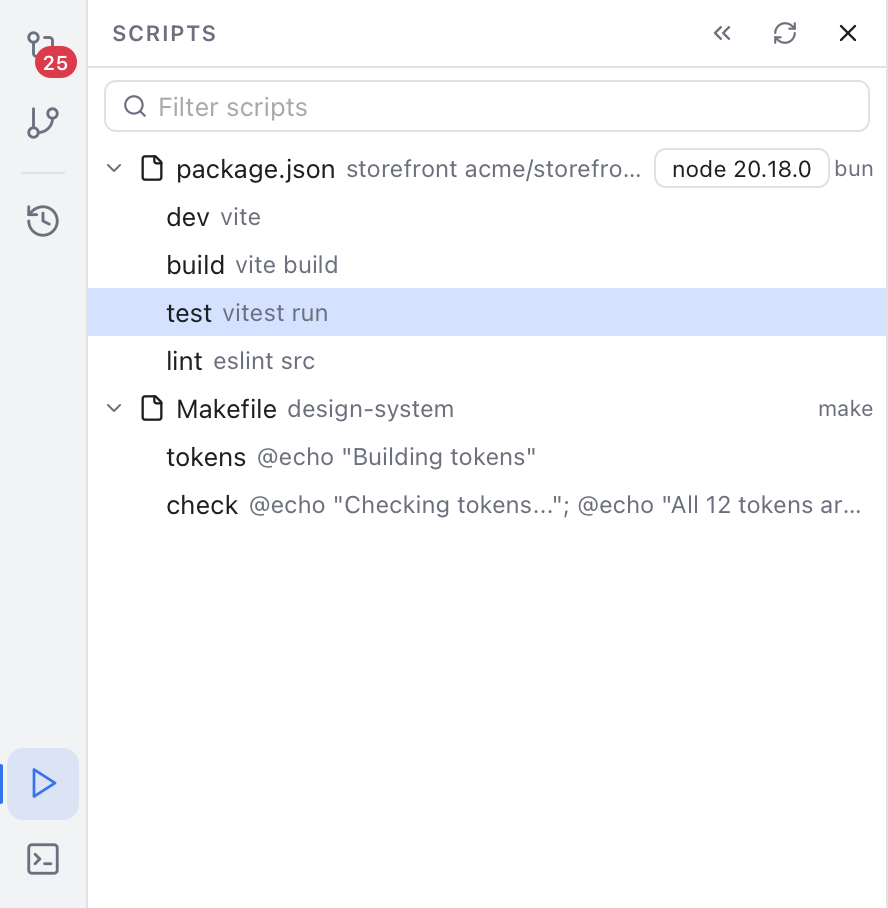Screen dimensions: 888x908
Task: Close the Scripts panel
Action: tap(847, 34)
